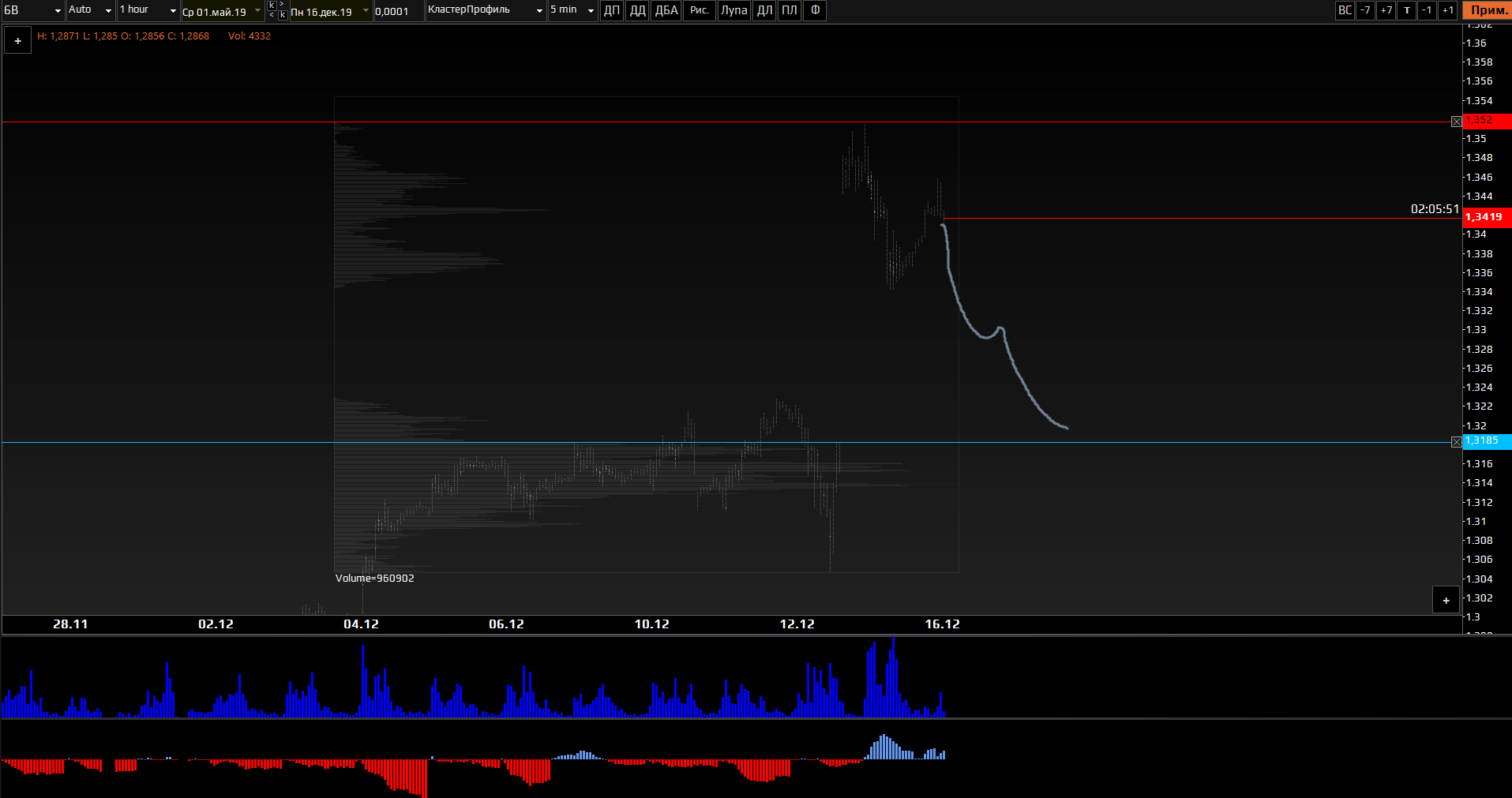Activate the Лупа magnifier tool
The height and width of the screenshot is (798, 1512).
(733, 10)
